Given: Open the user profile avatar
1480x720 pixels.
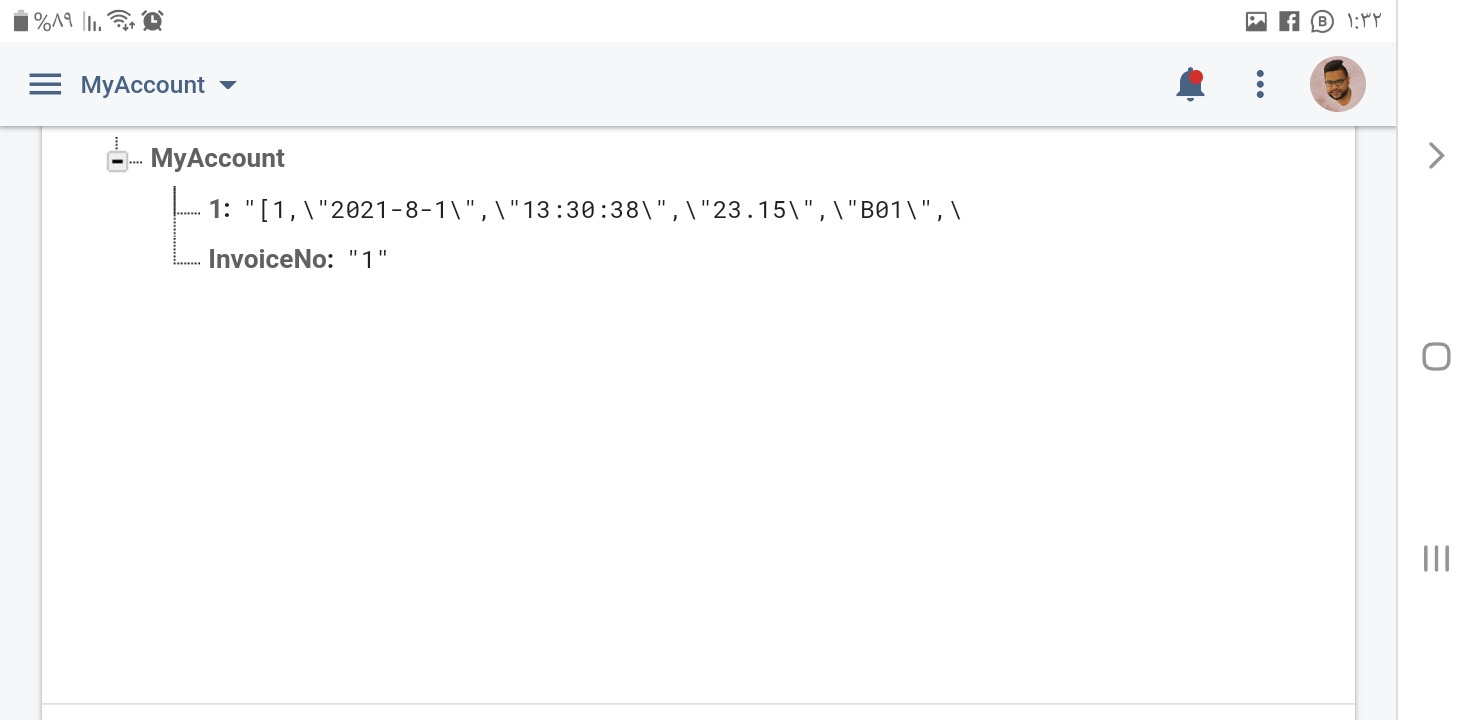Looking at the screenshot, I should point(1338,84).
